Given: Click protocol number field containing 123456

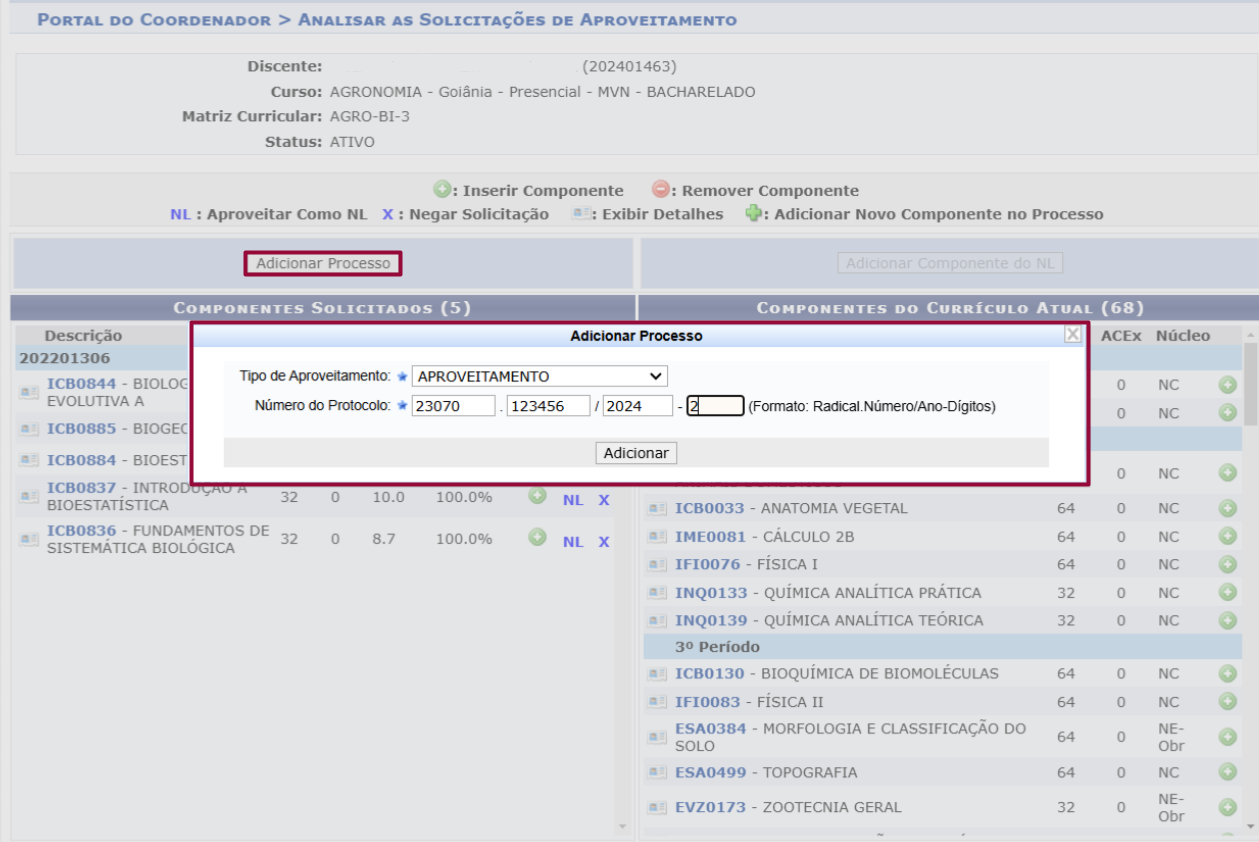Looking at the screenshot, I should click(549, 406).
